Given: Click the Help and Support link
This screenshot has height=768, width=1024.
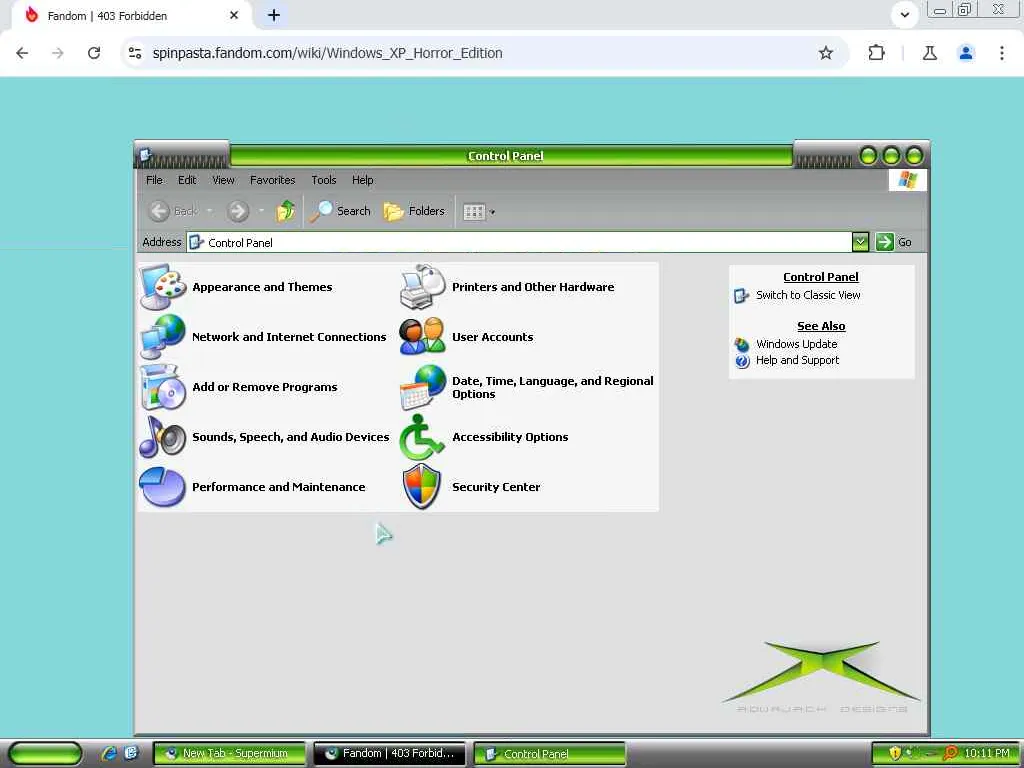Looking at the screenshot, I should pos(797,360).
